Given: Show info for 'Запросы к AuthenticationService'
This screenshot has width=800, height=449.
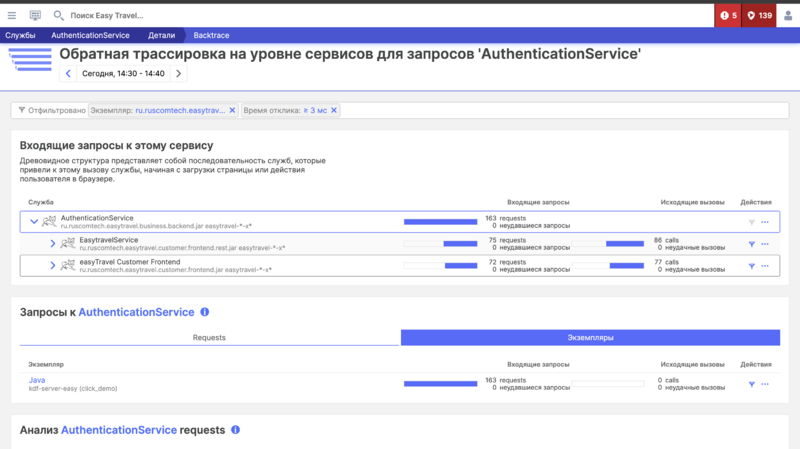Looking at the screenshot, I should pyautogui.click(x=205, y=312).
